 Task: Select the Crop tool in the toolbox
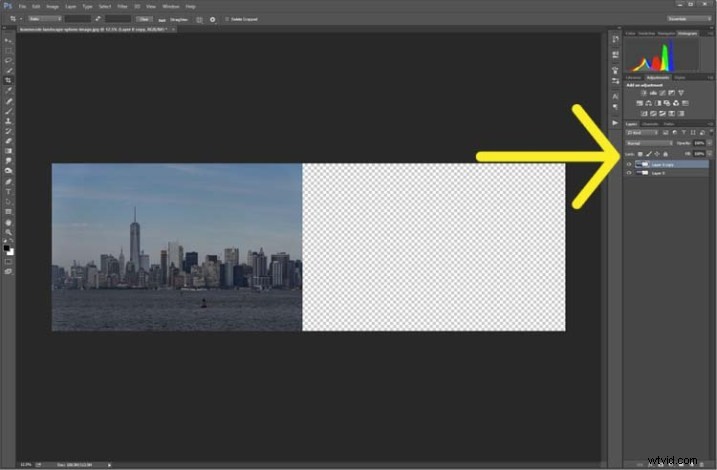[8, 80]
